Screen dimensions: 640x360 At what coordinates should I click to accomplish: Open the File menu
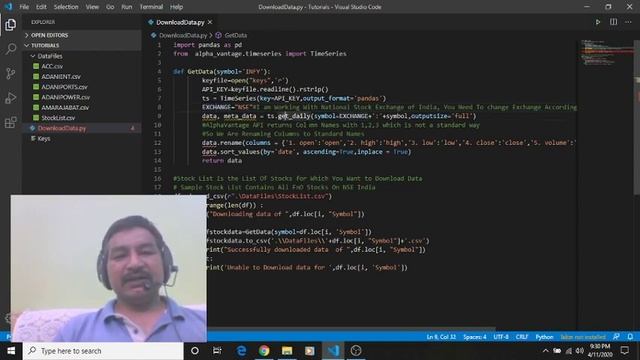24,7
